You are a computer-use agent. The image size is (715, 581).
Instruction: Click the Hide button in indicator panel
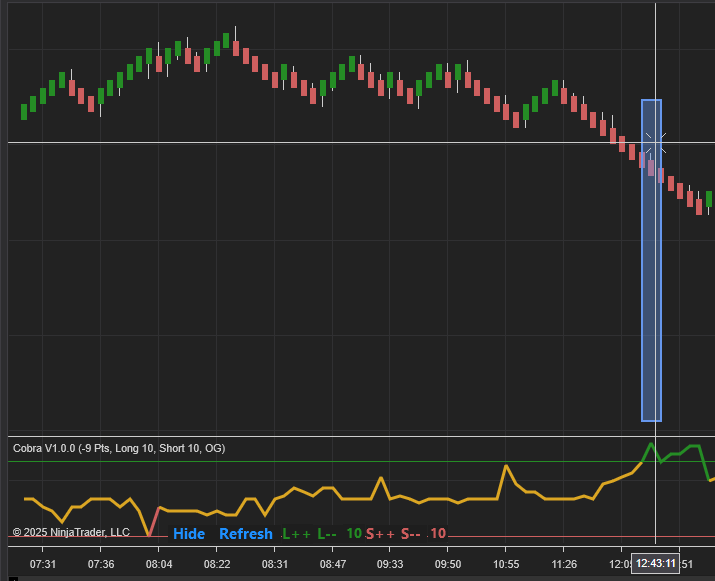[189, 534]
